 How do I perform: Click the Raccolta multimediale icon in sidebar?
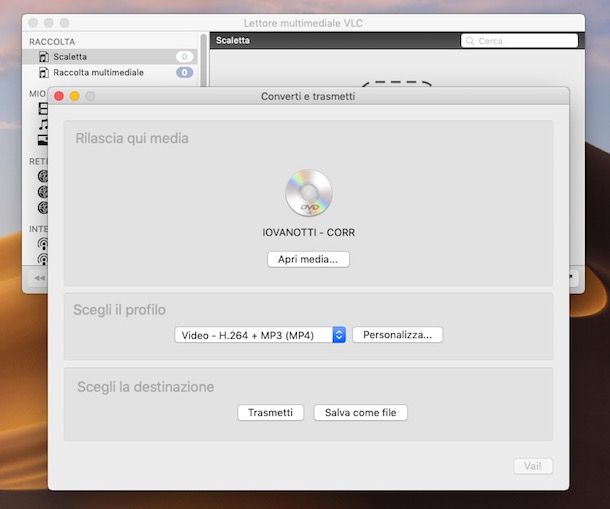(x=44, y=72)
